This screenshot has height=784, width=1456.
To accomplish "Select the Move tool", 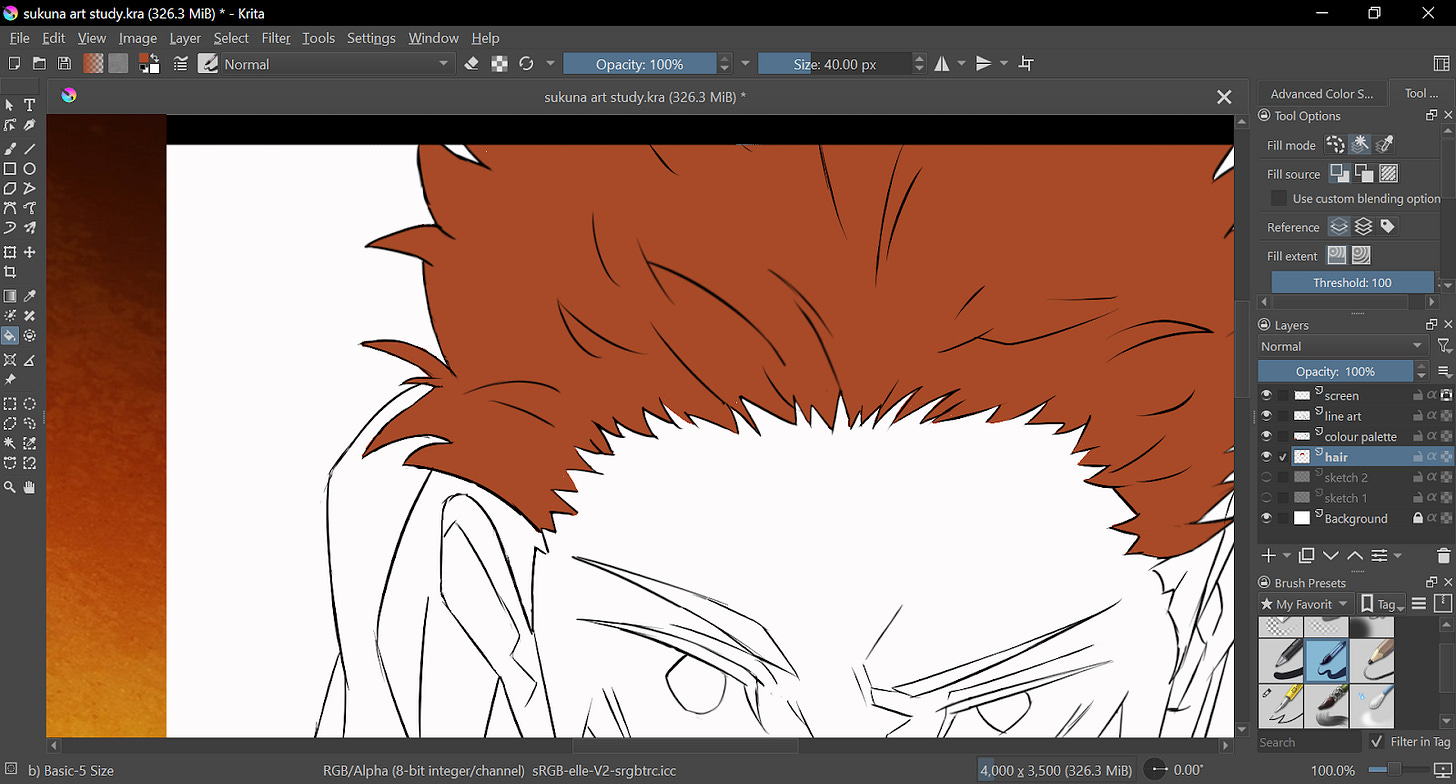I will tap(30, 252).
